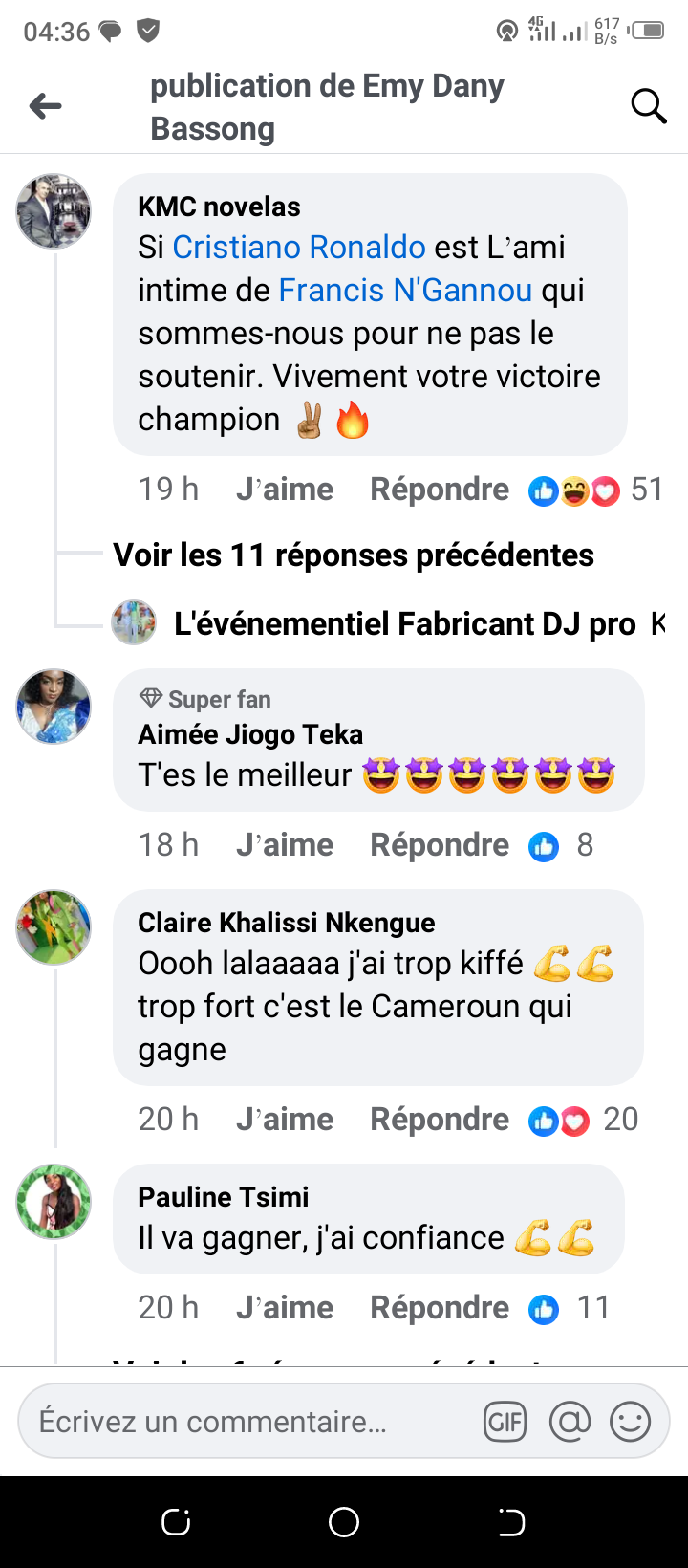
Task: Like the KMC novelas comment
Action: click(285, 490)
